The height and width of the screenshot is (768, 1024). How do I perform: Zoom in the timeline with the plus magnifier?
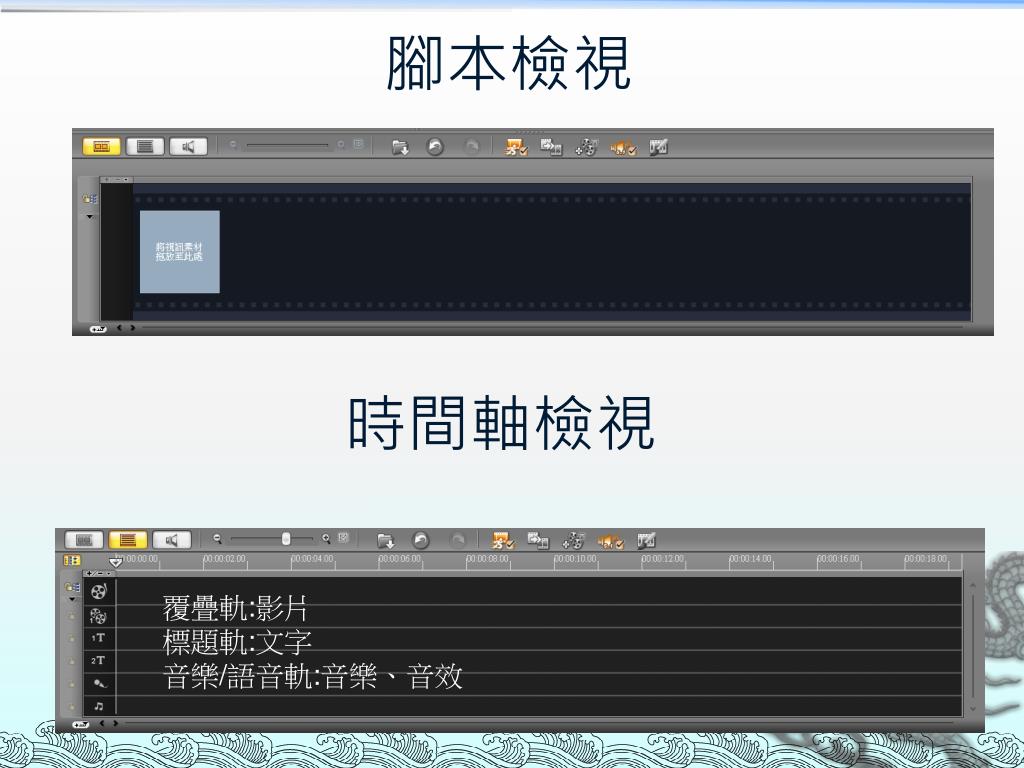326,539
